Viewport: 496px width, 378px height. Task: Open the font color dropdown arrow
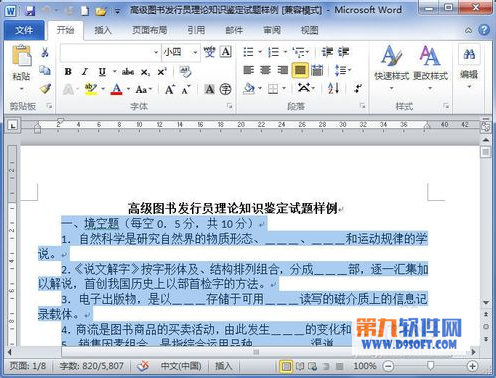[x=128, y=89]
